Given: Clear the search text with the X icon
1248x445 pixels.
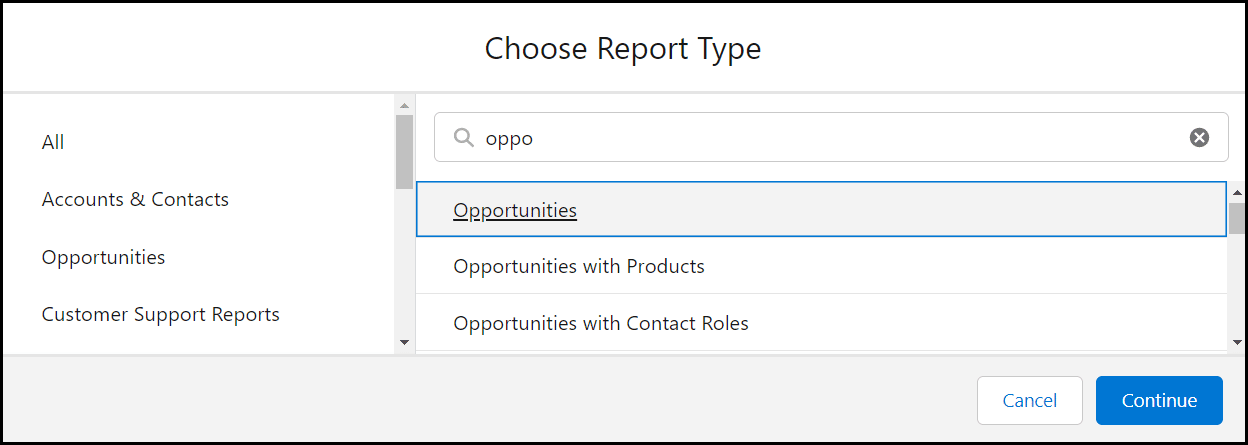Looking at the screenshot, I should 1199,138.
